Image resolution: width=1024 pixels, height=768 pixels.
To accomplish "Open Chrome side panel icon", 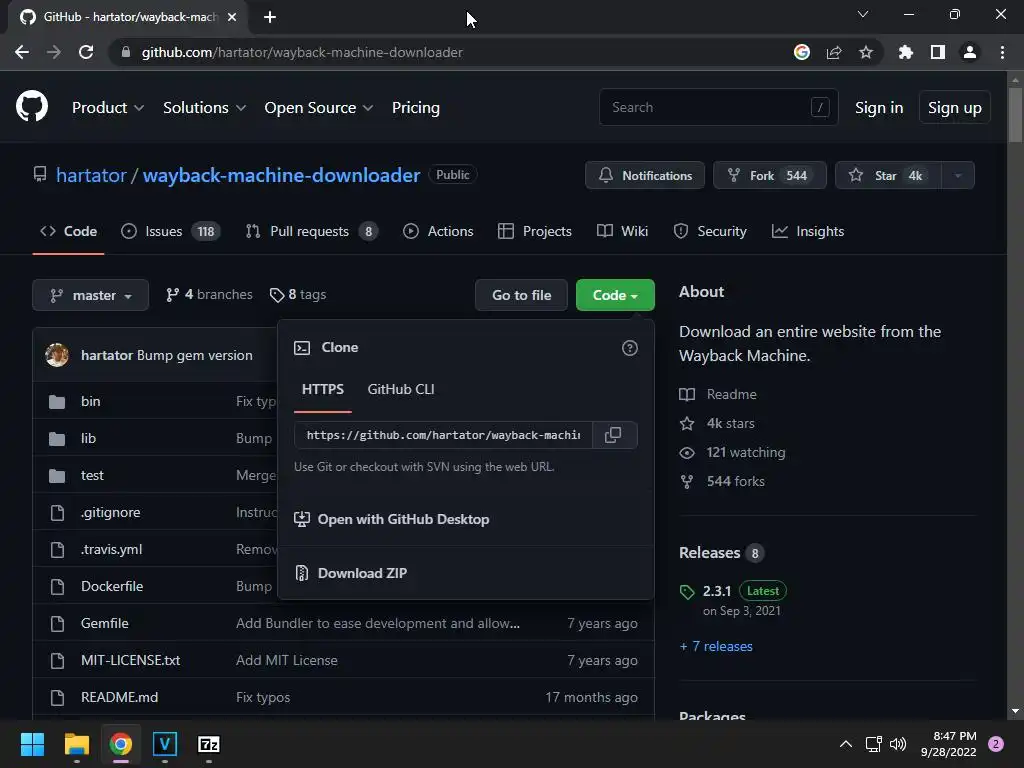I will (938, 52).
